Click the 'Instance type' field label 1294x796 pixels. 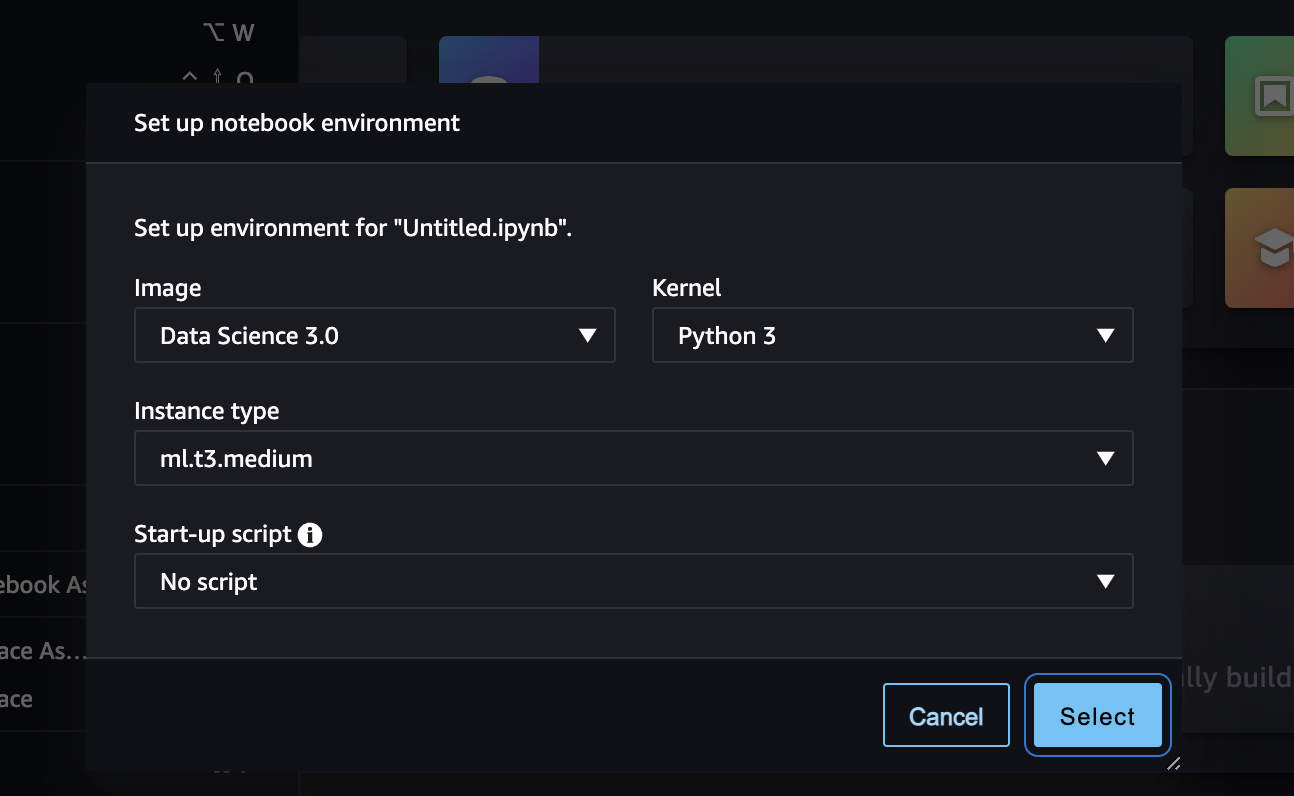(x=206, y=411)
